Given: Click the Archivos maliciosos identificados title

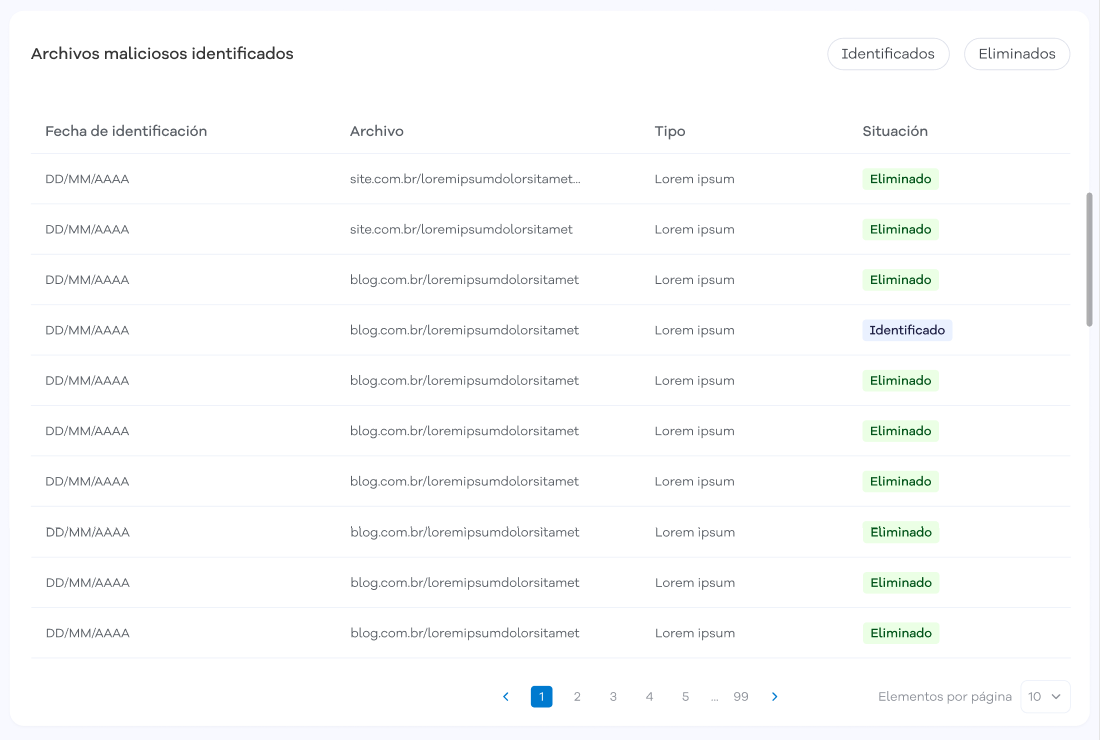Looking at the screenshot, I should click(x=162, y=54).
